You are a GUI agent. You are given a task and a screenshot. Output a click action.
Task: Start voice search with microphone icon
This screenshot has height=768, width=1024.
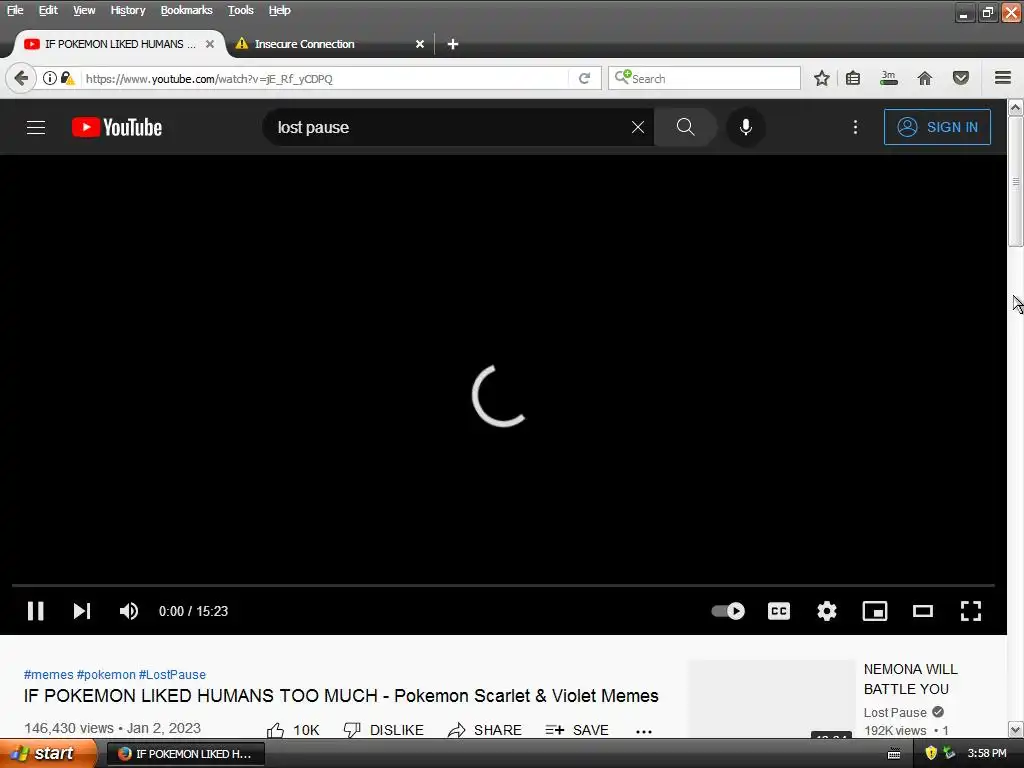point(745,127)
